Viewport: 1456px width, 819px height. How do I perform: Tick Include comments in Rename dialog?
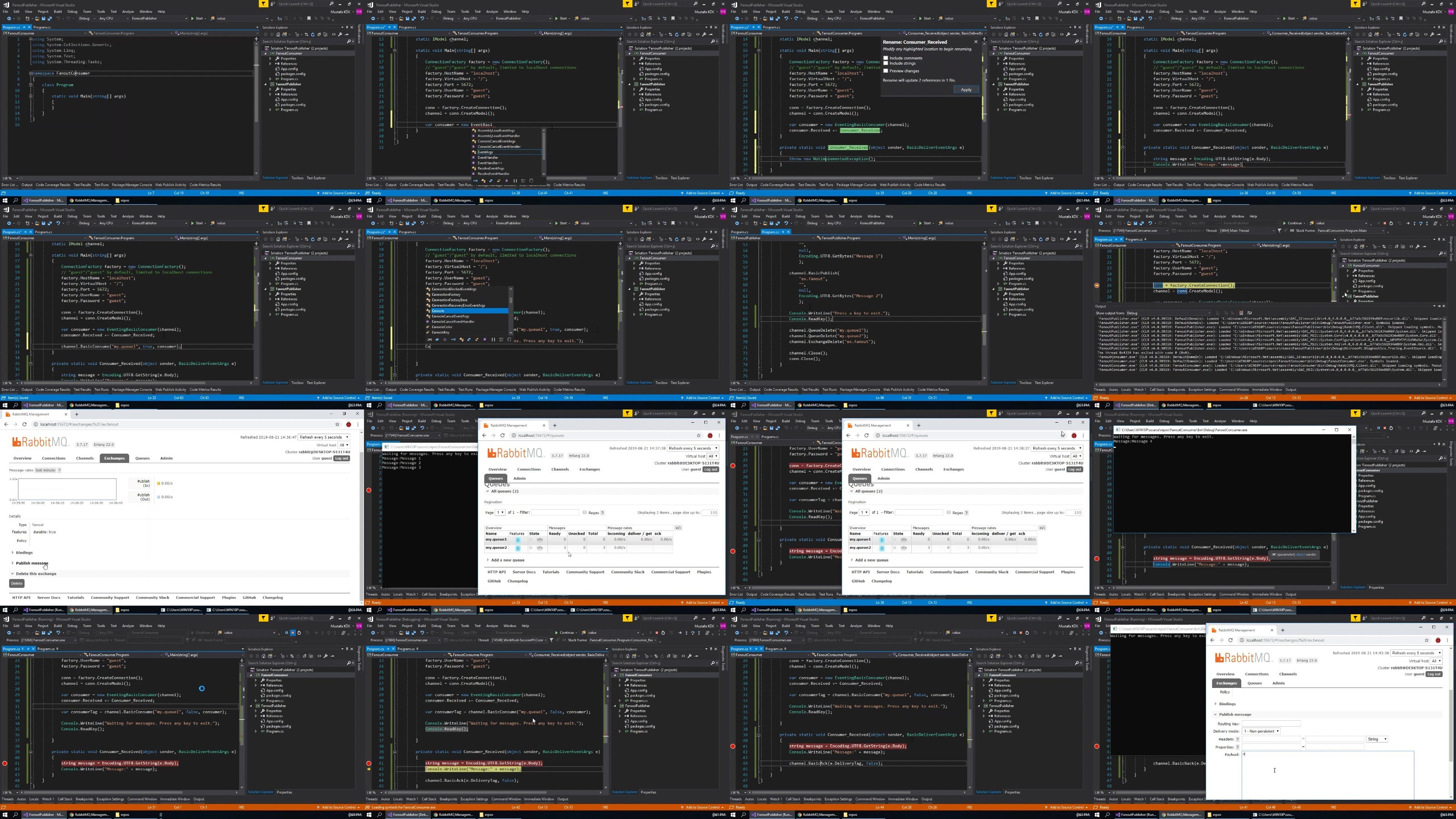pyautogui.click(x=886, y=58)
